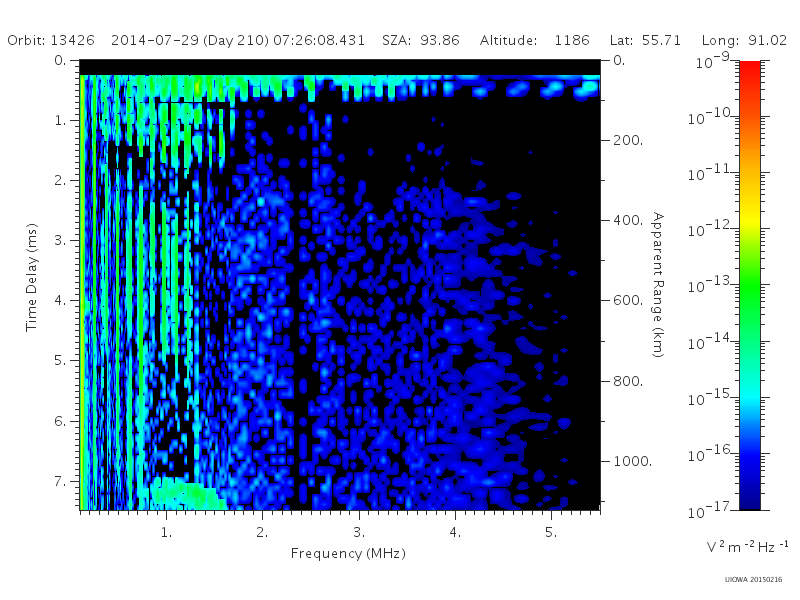Click the 'Lat: 55.71' value
This screenshot has height=600, width=800.
coord(645,40)
